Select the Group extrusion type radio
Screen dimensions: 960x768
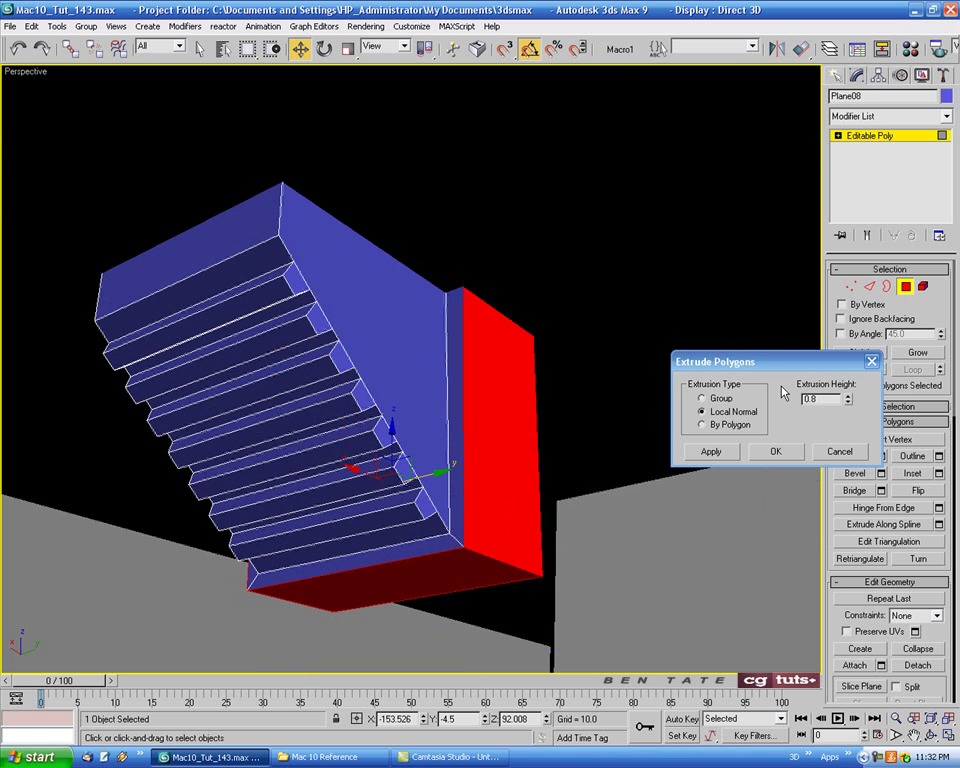tap(702, 398)
